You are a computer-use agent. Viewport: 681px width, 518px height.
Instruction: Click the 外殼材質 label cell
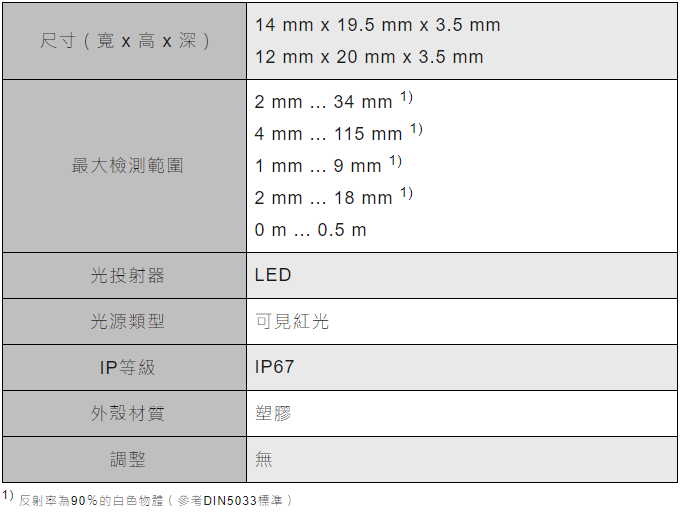125,413
